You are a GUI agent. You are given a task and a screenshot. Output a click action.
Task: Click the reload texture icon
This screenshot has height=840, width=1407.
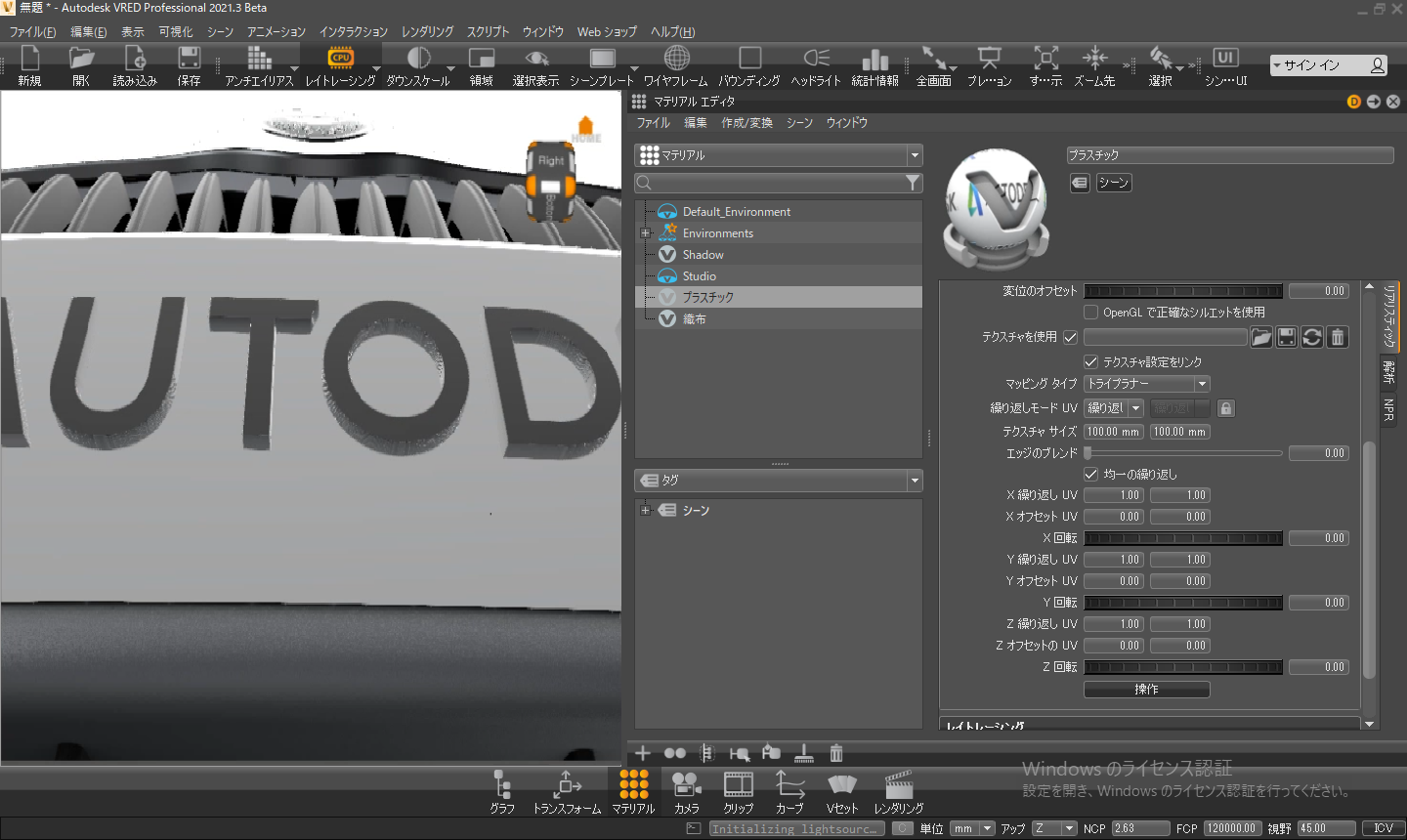(1312, 337)
